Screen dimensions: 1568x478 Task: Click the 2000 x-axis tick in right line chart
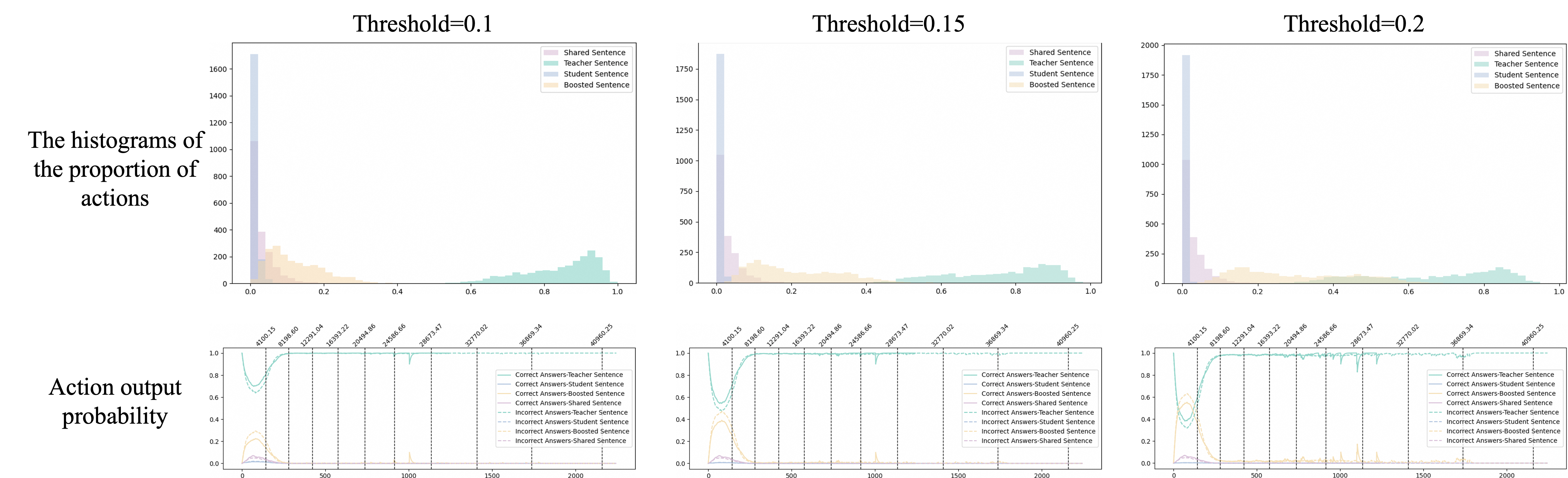click(1506, 476)
